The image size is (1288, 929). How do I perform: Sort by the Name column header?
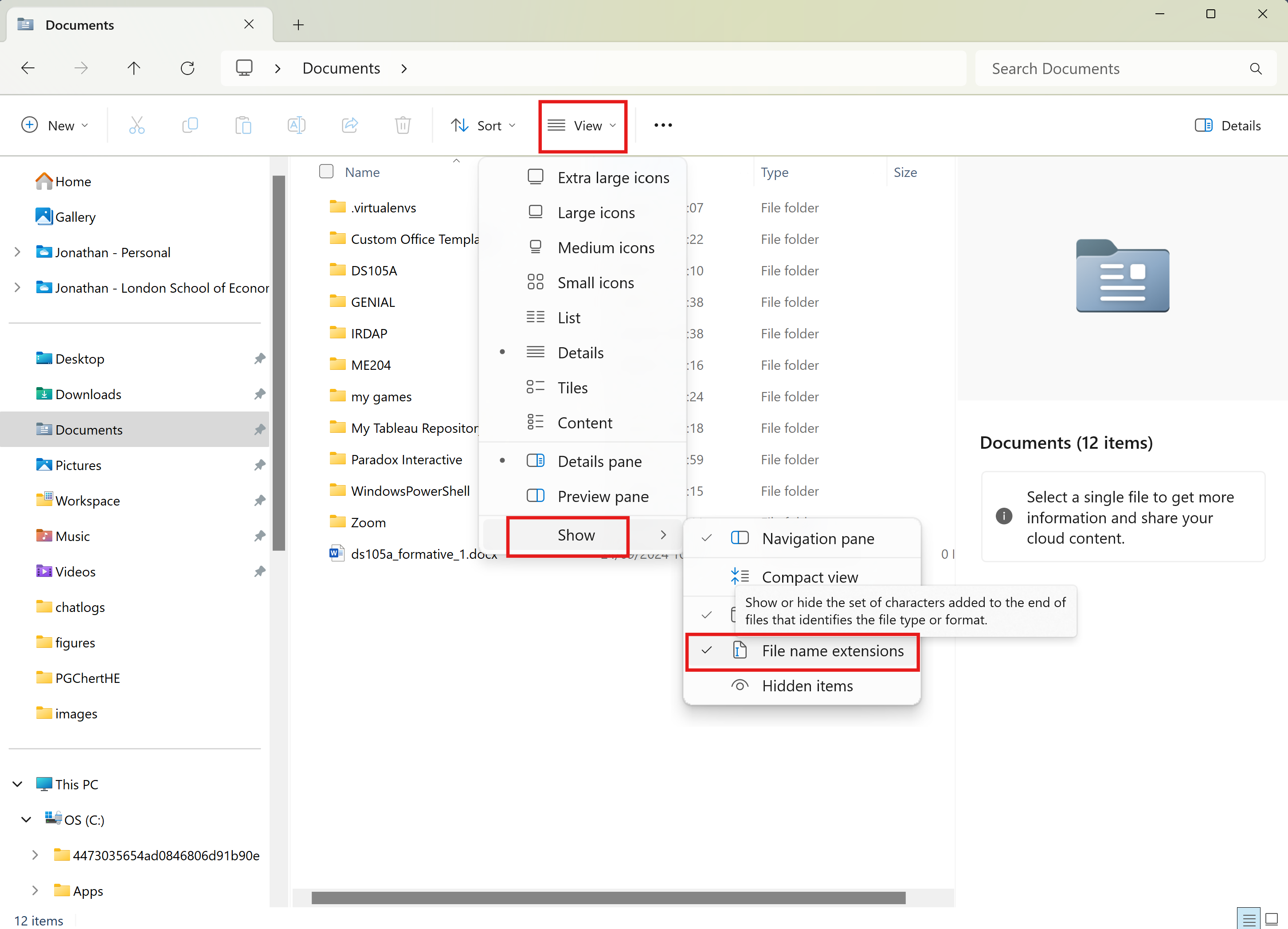pyautogui.click(x=362, y=172)
